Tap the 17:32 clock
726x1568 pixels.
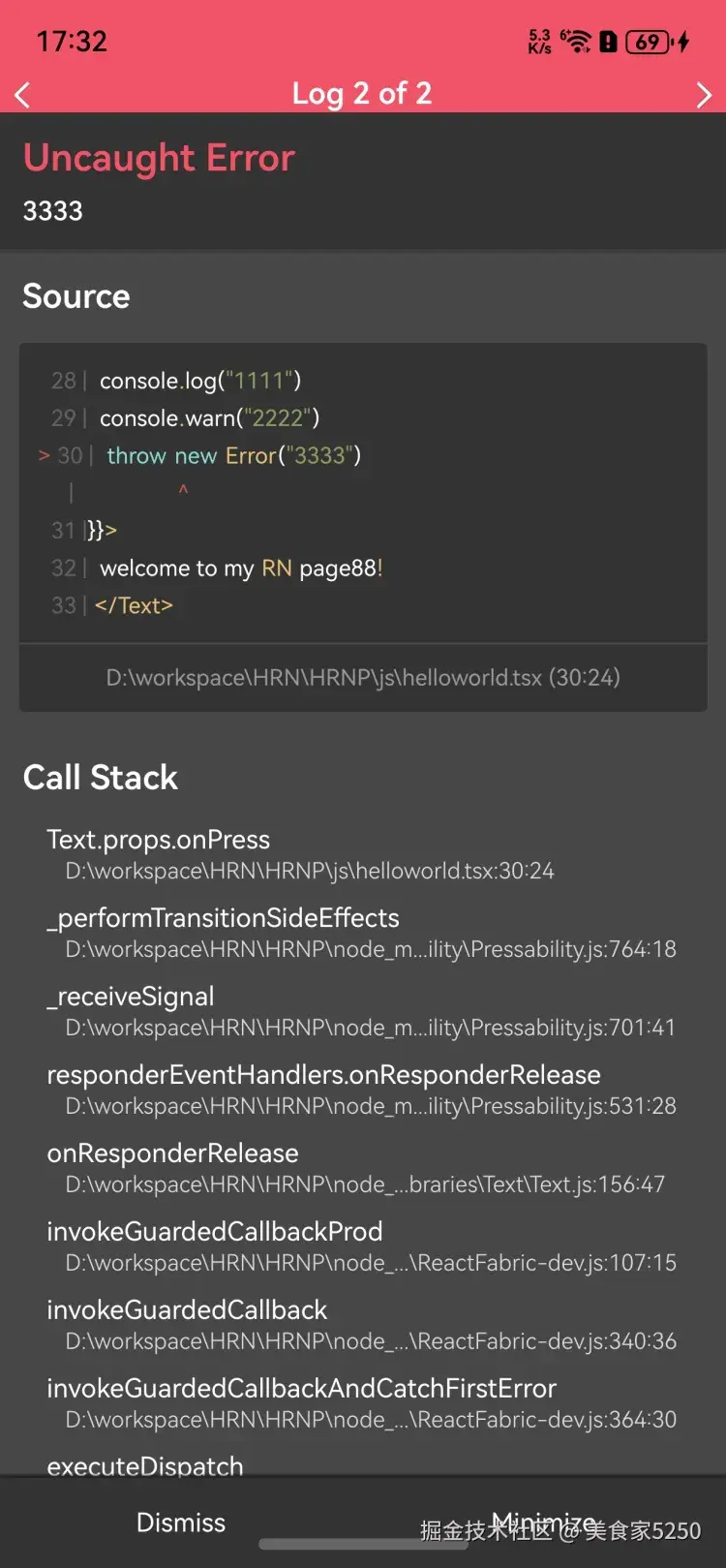click(x=72, y=42)
